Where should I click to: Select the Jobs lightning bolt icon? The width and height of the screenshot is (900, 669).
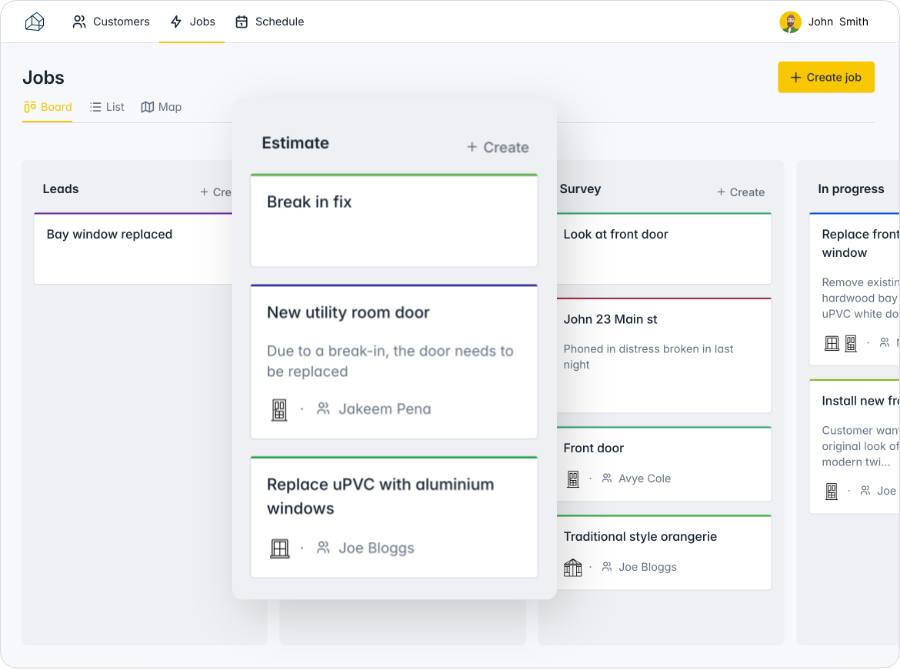point(174,21)
